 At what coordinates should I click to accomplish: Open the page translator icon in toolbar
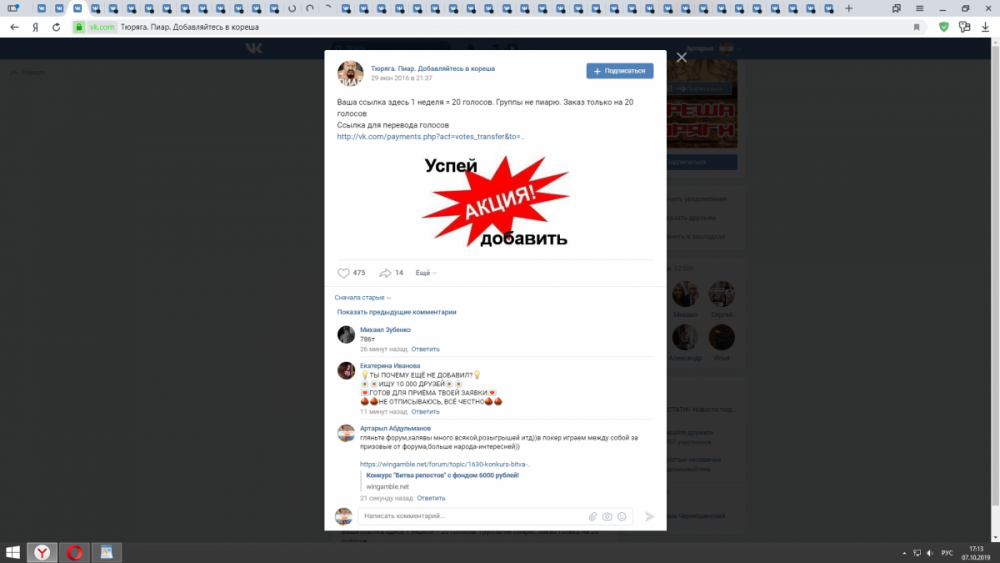point(964,27)
